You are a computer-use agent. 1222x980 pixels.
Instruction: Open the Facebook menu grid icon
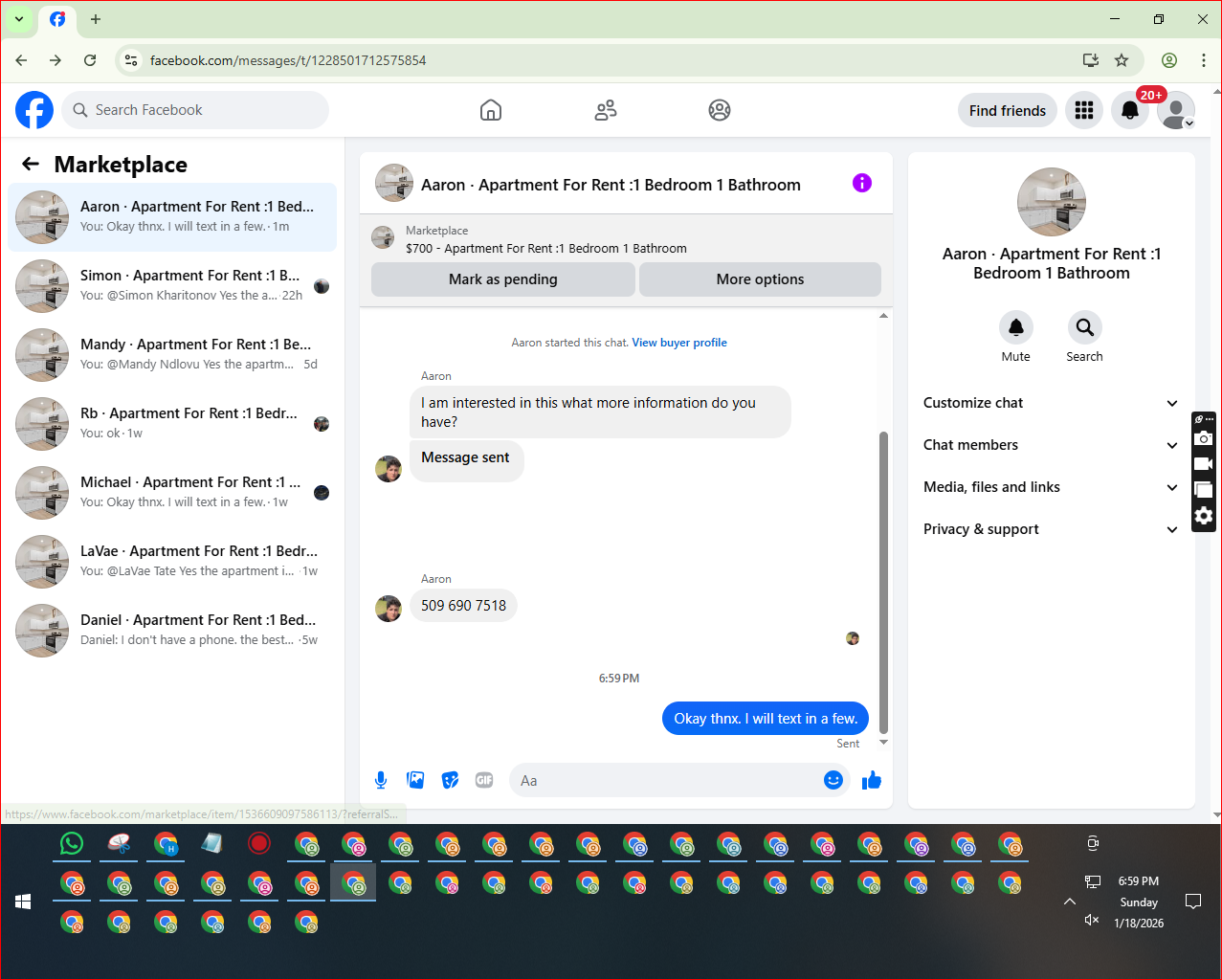coord(1084,111)
